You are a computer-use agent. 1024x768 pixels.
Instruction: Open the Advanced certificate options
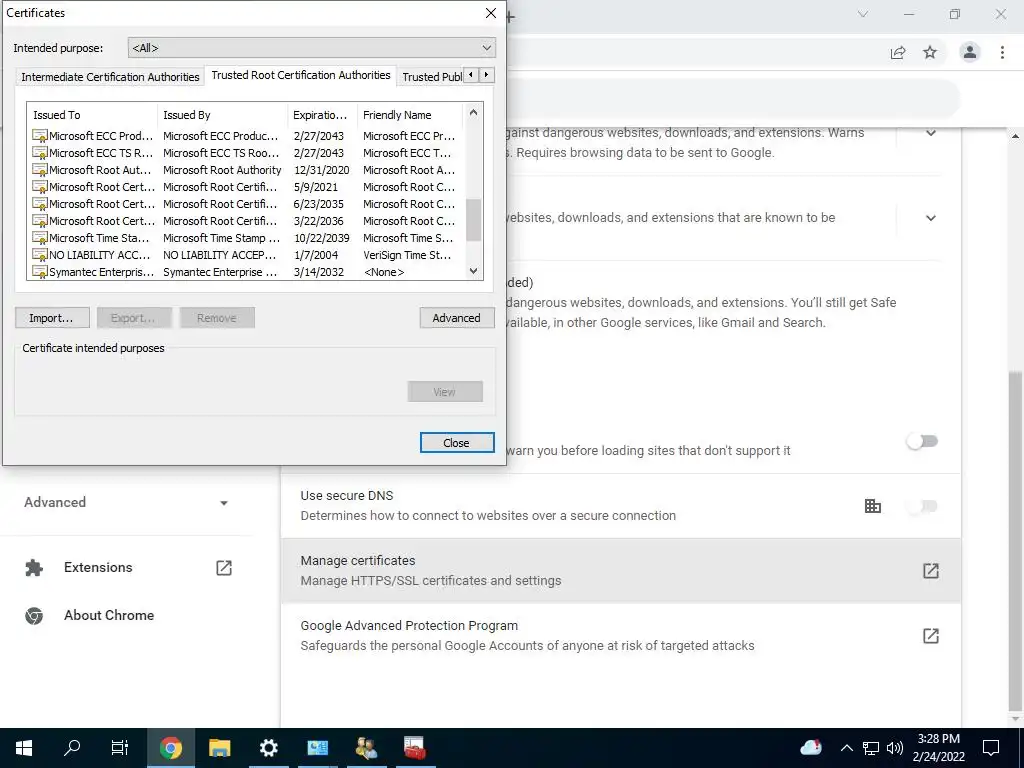tap(456, 318)
